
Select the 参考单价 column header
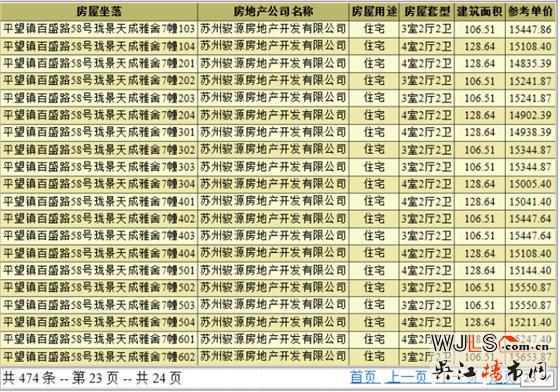[531, 12]
